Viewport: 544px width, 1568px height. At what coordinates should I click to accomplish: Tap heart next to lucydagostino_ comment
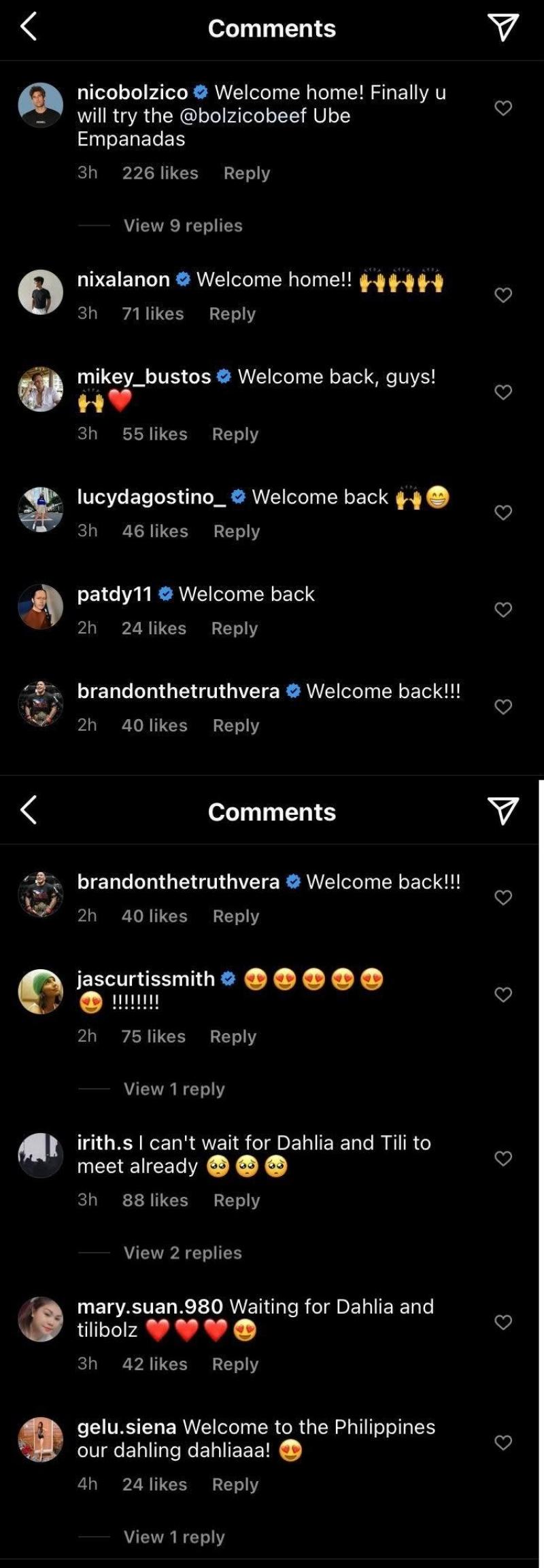tap(503, 512)
